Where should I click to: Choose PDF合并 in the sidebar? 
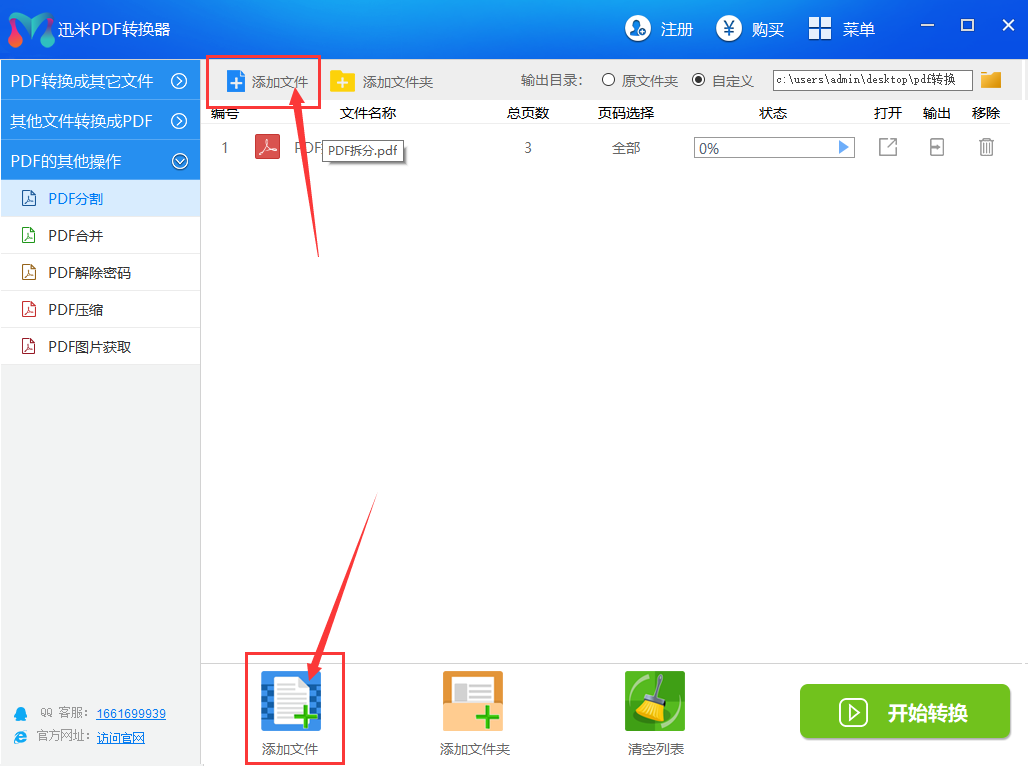76,236
